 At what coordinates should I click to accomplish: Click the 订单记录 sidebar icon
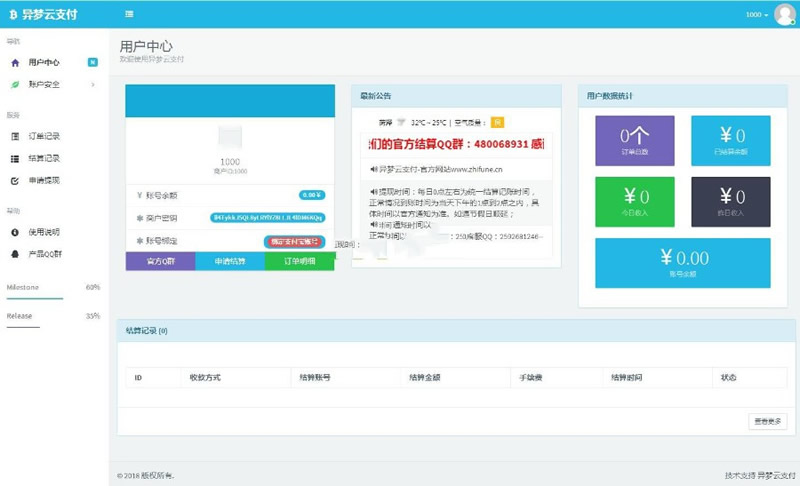[x=15, y=136]
